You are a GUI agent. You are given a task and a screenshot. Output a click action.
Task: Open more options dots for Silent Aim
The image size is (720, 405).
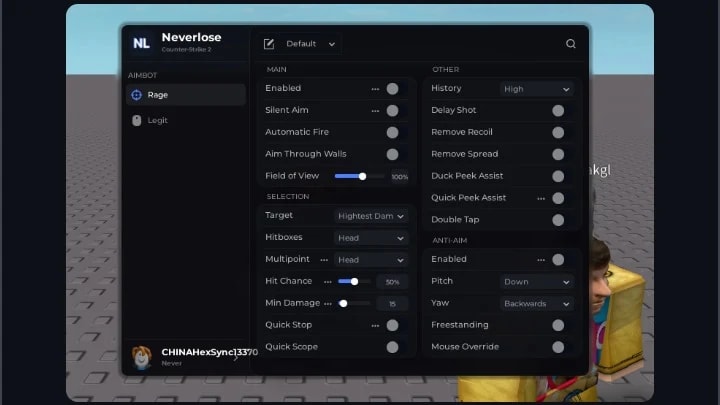[375, 111]
